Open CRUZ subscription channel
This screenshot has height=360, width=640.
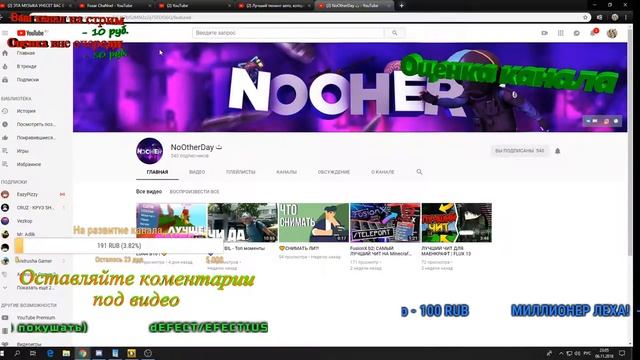[x=36, y=207]
